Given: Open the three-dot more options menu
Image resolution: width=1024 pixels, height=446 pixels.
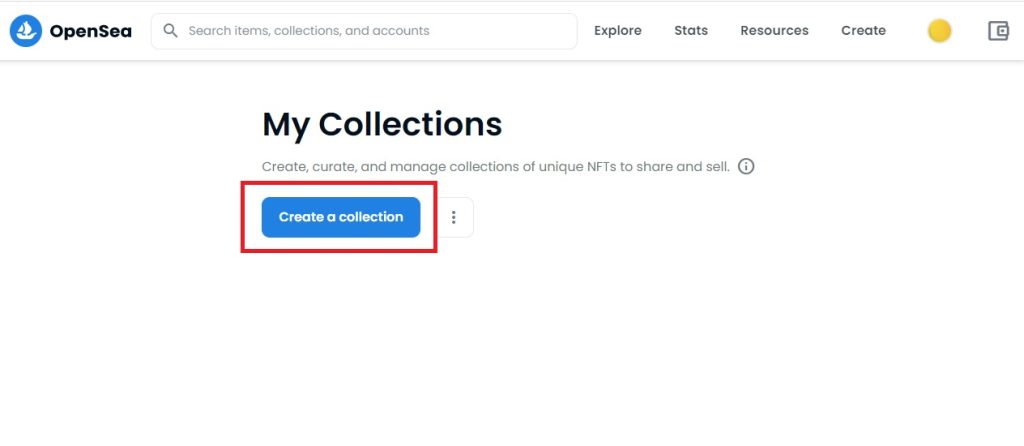Looking at the screenshot, I should pos(453,217).
